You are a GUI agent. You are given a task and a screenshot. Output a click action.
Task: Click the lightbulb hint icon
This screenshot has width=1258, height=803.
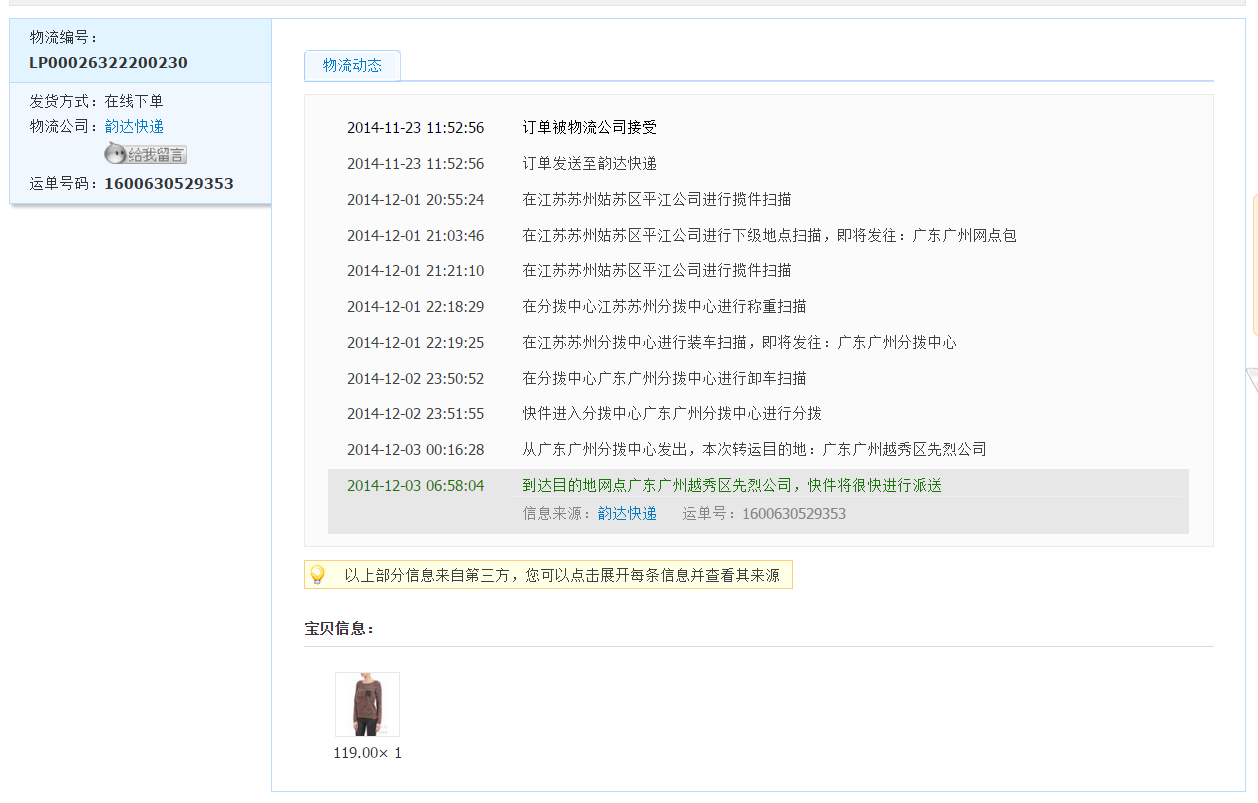[x=317, y=575]
